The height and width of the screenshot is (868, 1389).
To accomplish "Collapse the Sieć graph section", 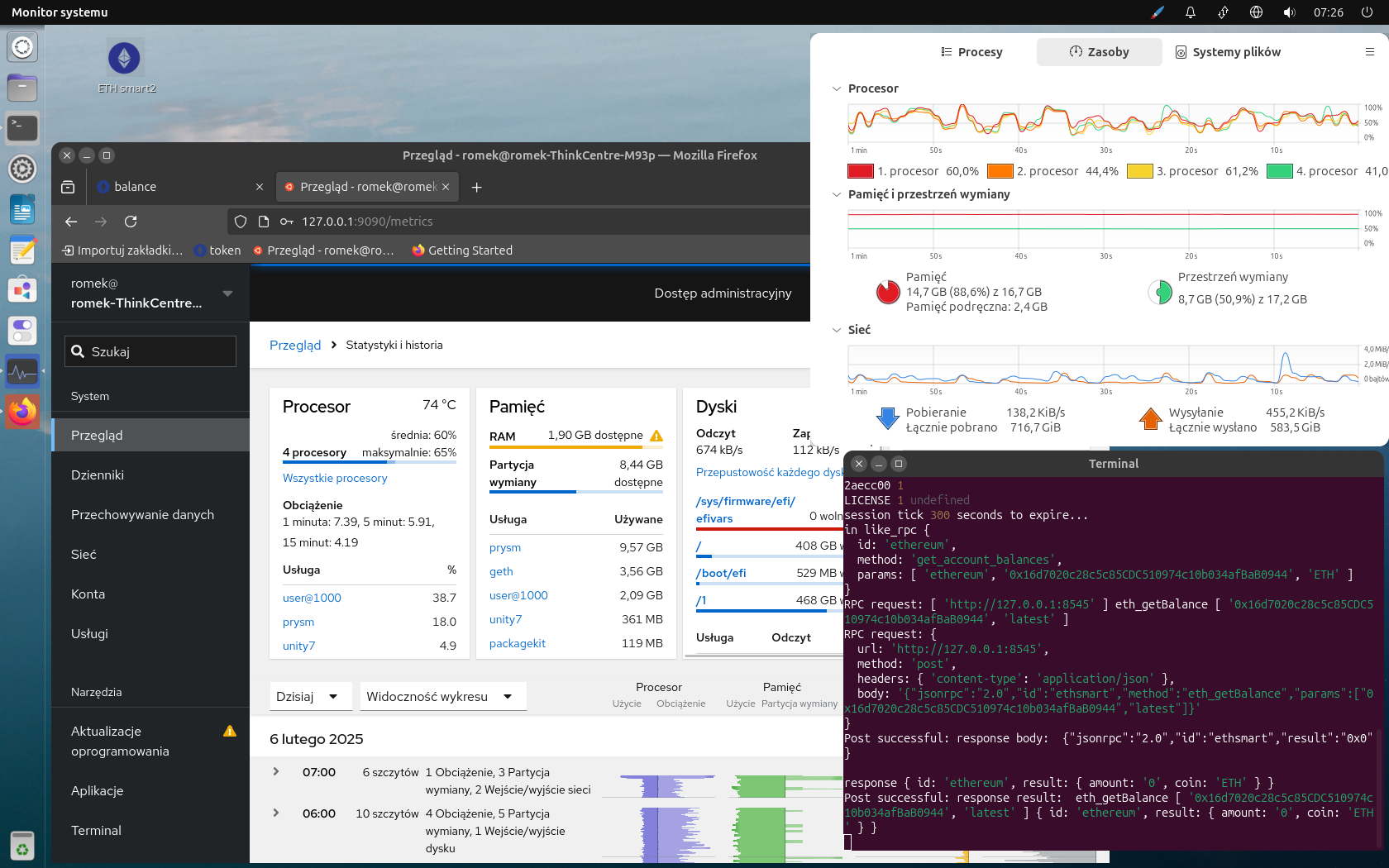I will tap(837, 330).
